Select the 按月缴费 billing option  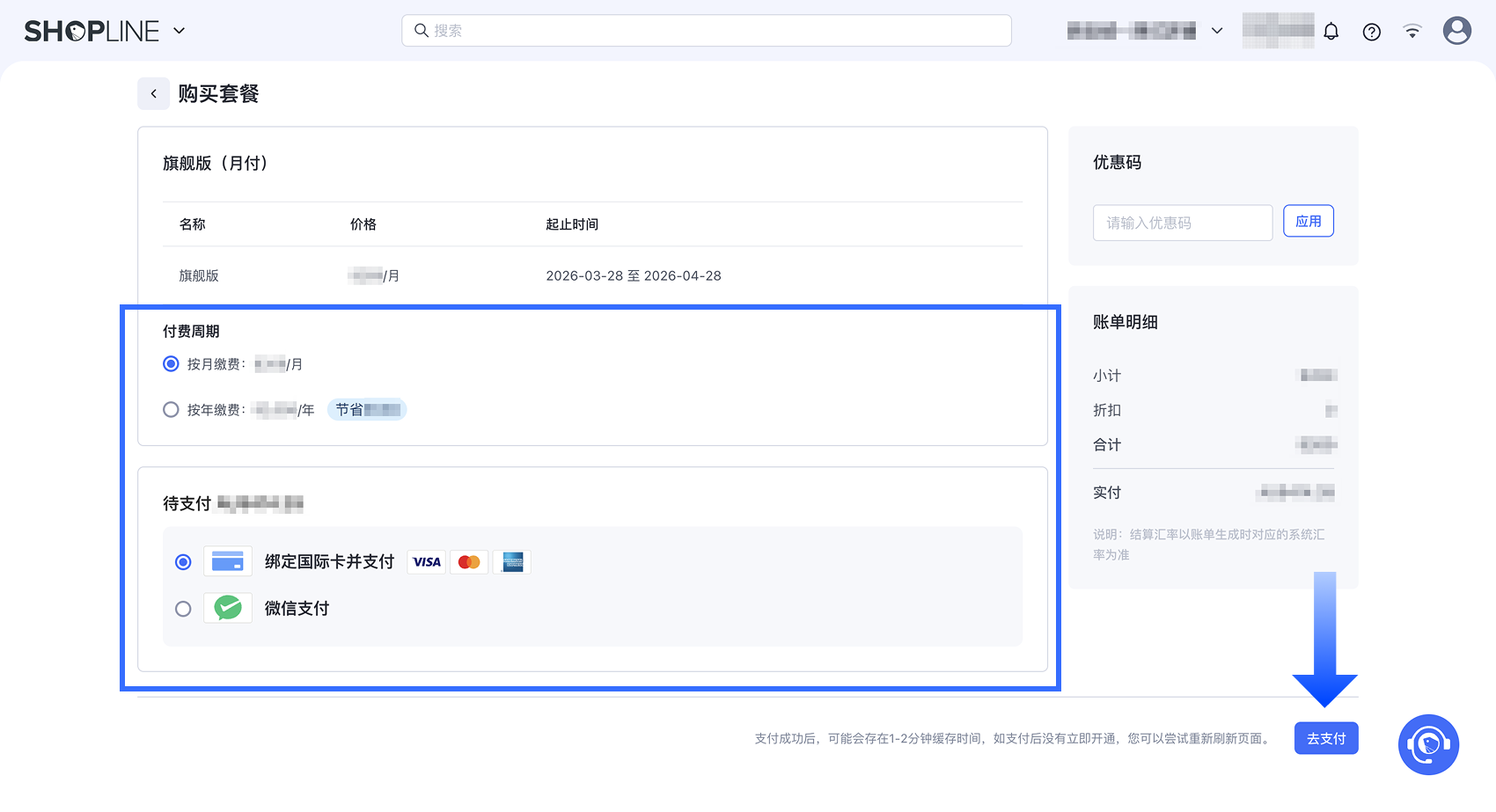click(170, 363)
